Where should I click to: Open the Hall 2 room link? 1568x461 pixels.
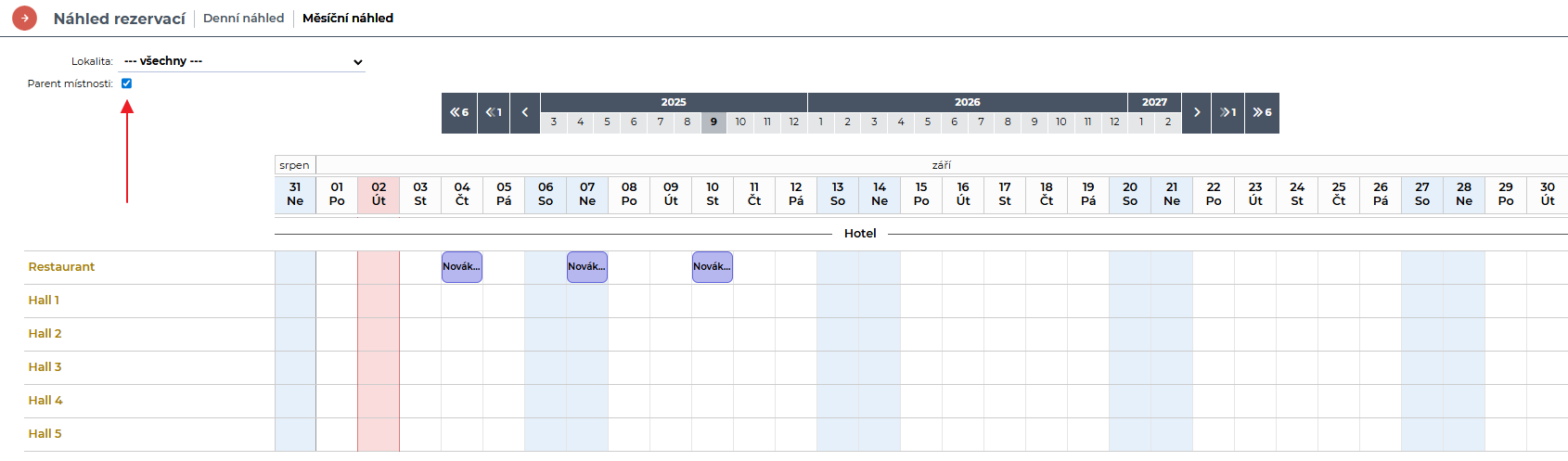click(45, 334)
